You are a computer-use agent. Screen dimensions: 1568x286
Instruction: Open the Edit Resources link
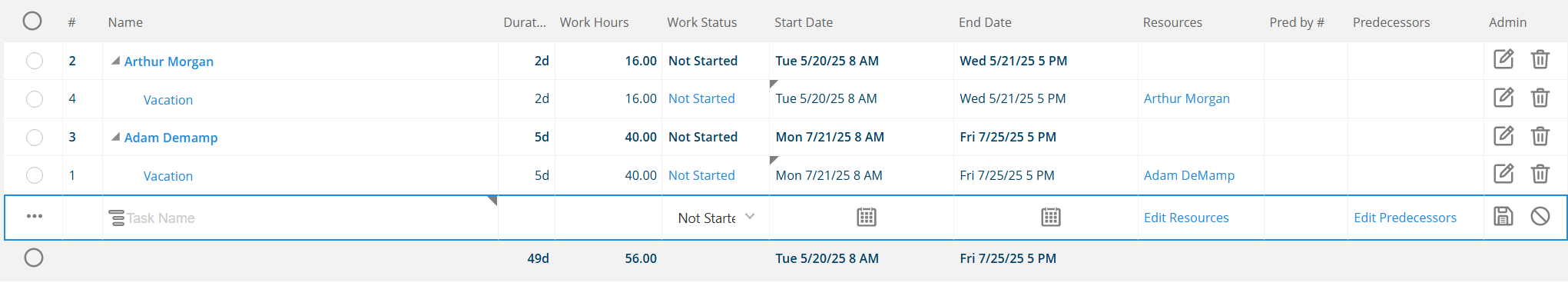pos(1186,218)
